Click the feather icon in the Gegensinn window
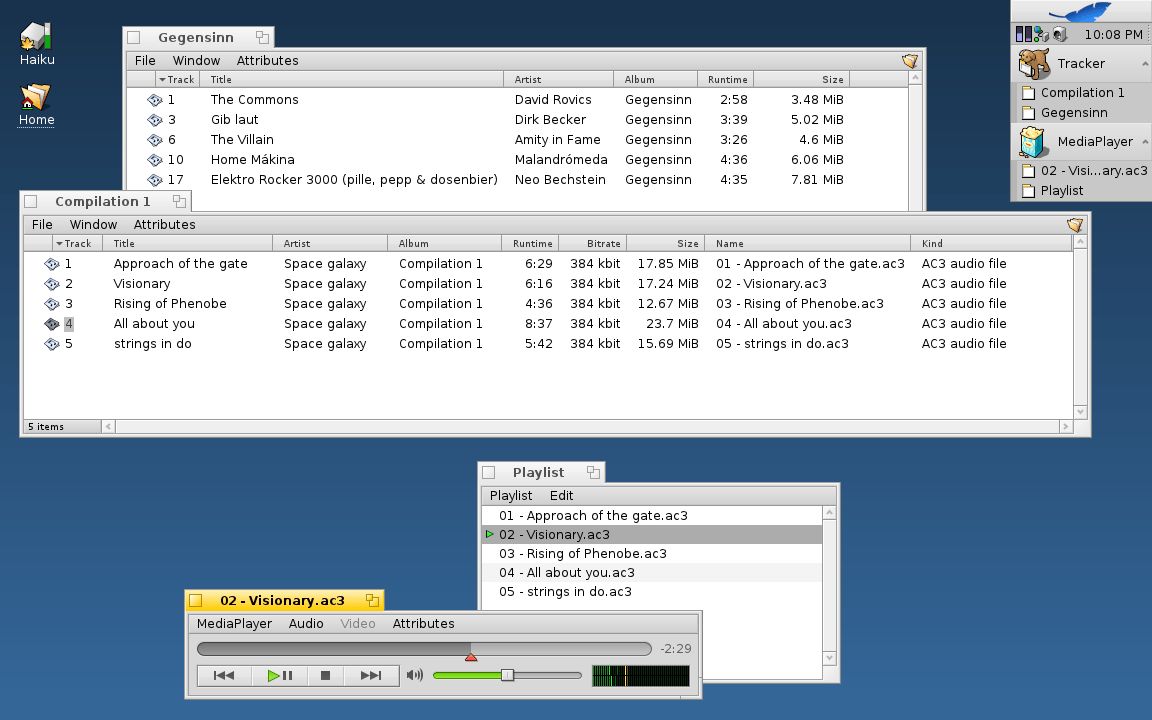Image resolution: width=1152 pixels, height=720 pixels. 909,60
